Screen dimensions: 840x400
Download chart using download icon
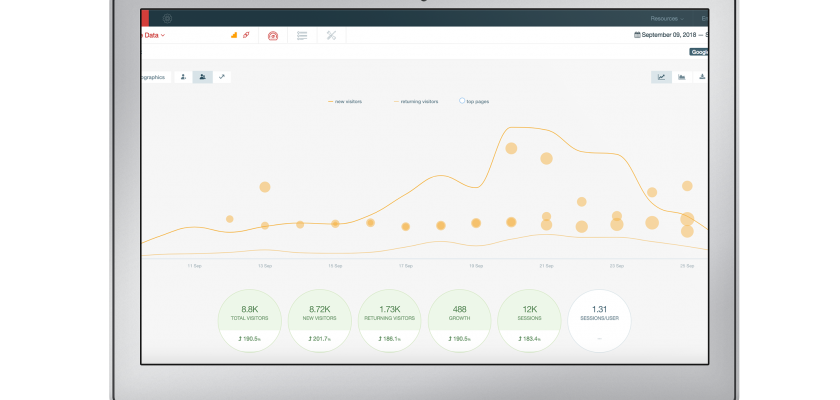point(702,76)
